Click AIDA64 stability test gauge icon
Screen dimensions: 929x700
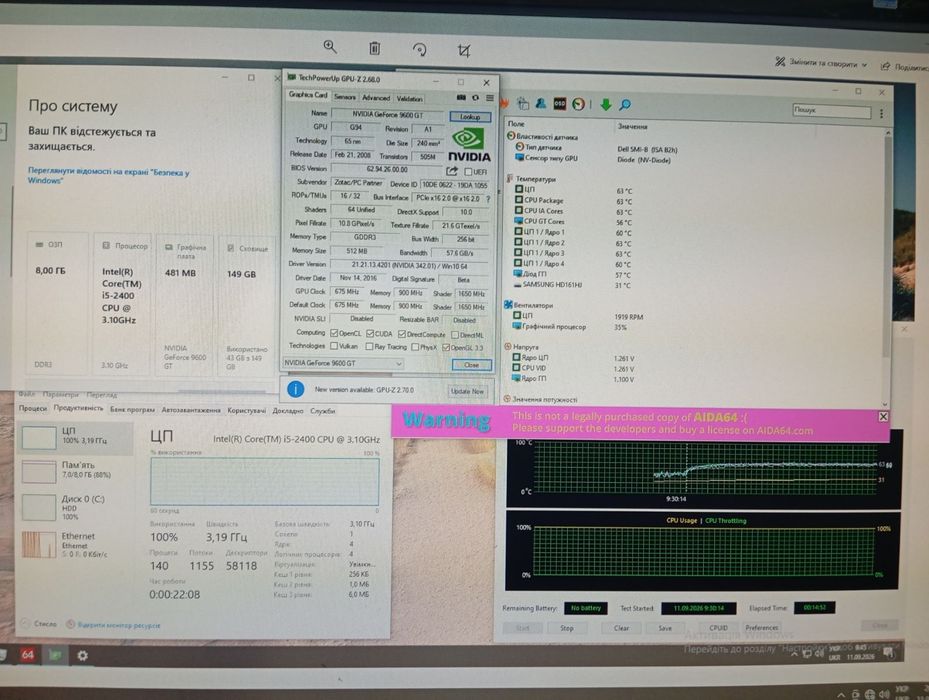coord(578,104)
